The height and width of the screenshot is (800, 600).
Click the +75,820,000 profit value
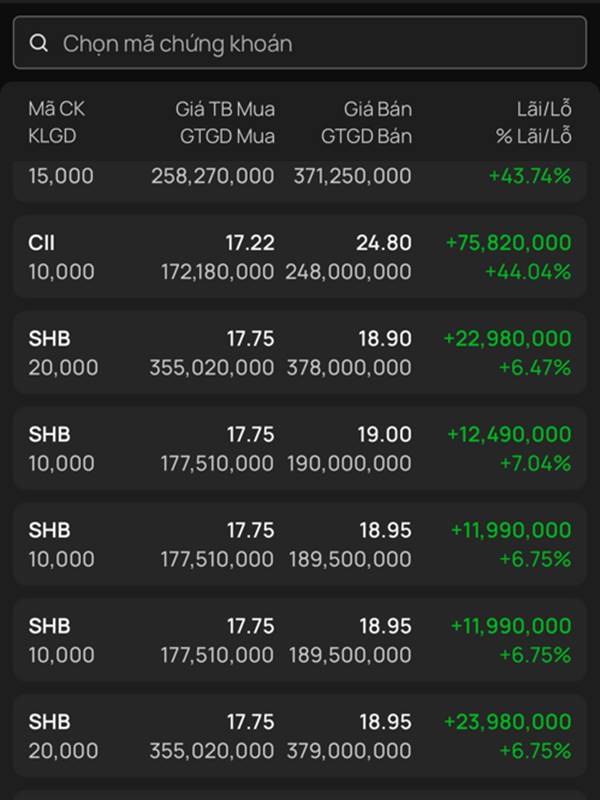tap(509, 243)
